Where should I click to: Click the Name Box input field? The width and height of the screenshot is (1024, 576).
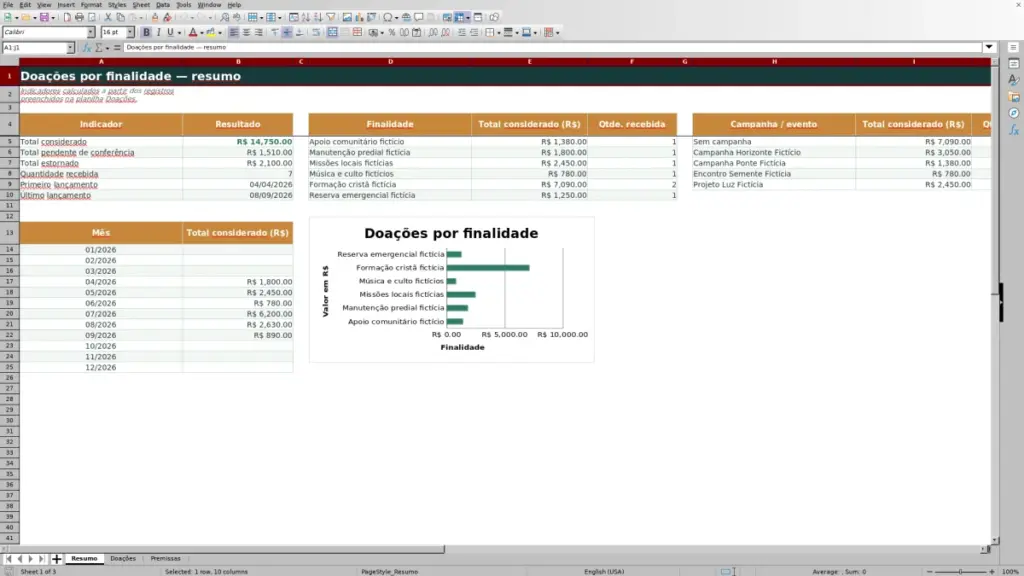pyautogui.click(x=34, y=48)
